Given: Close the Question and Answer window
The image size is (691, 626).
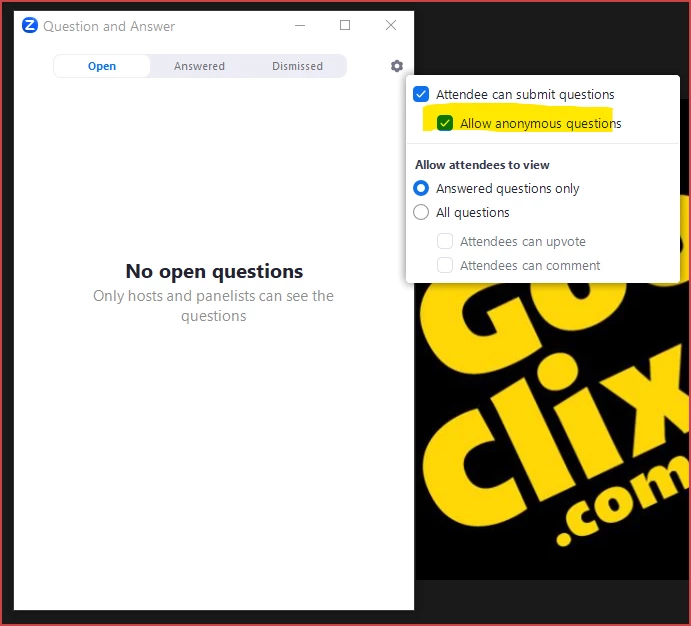Looking at the screenshot, I should [x=391, y=26].
